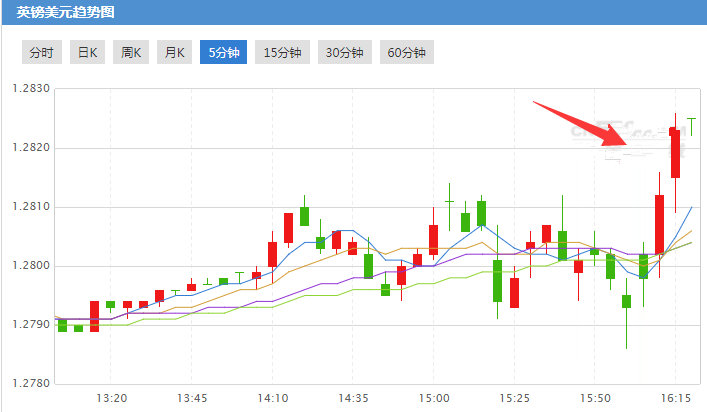Choose the 60分钟 interval tab
707x412 pixels.
(x=406, y=53)
